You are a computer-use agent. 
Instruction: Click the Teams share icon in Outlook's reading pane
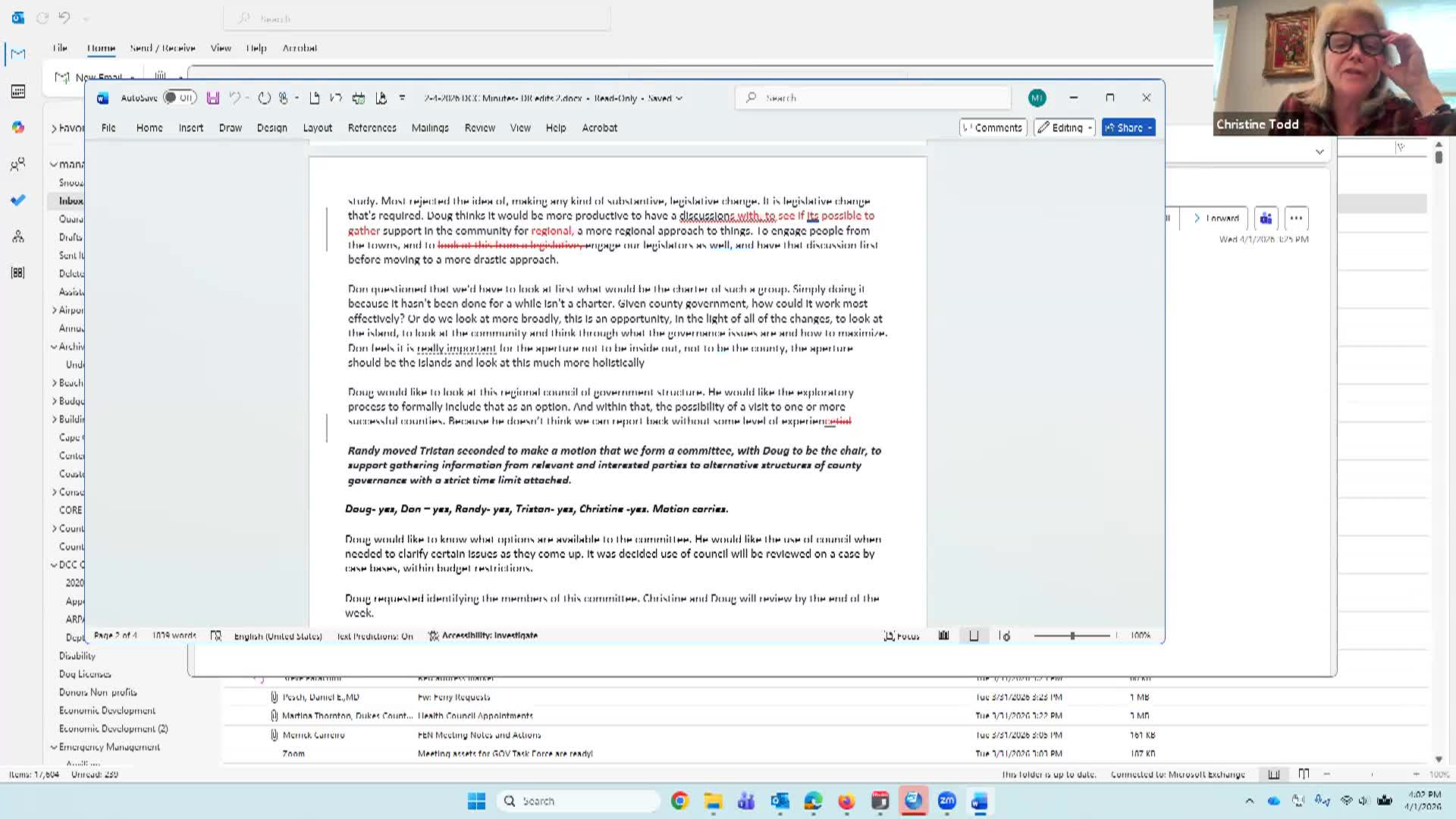1266,218
